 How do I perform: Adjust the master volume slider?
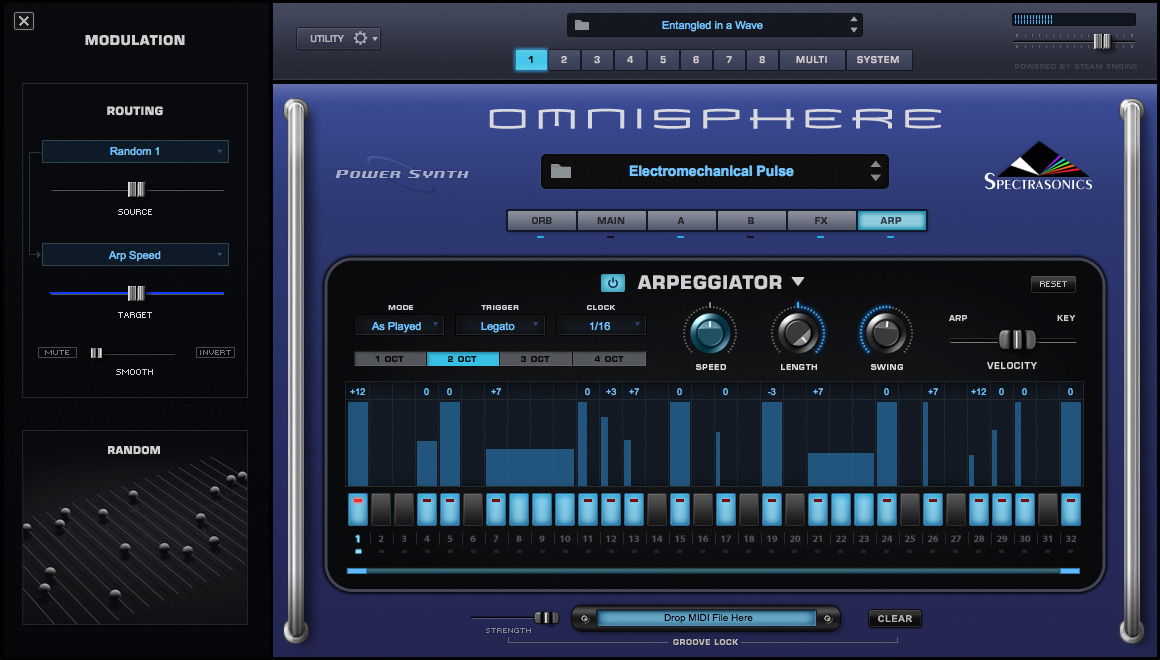click(x=1102, y=41)
